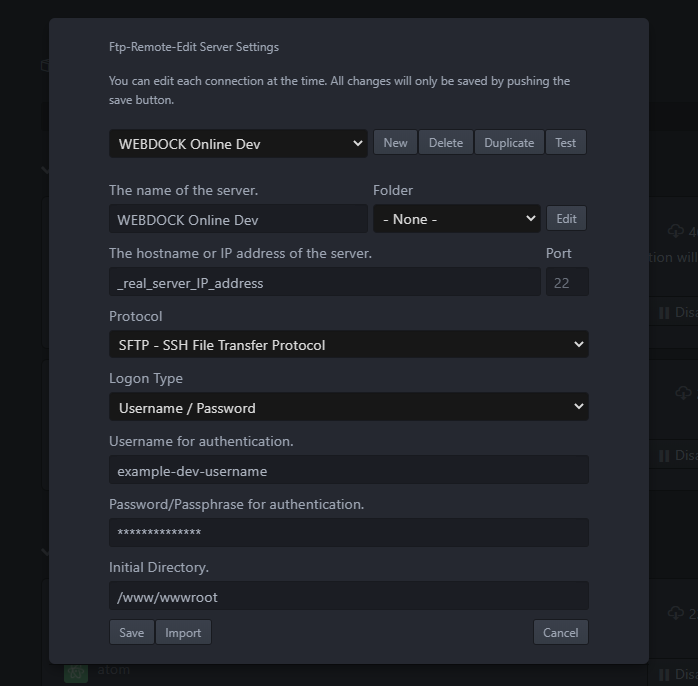Expand the Folder dropdown showing None
The image size is (698, 686).
(x=456, y=219)
